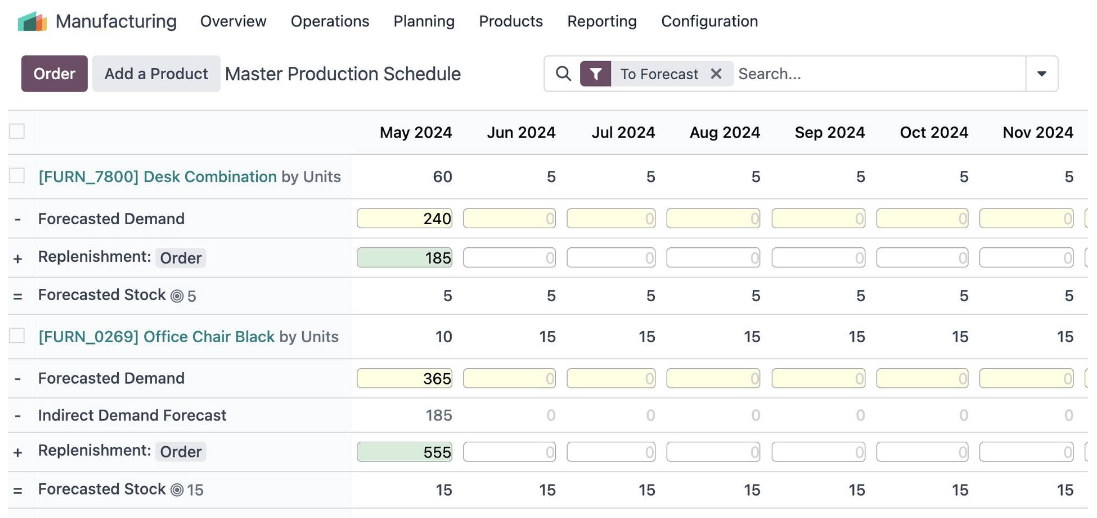1097x518 pixels.
Task: Click Desk Combination Replenishment Order button
Action: (181, 258)
